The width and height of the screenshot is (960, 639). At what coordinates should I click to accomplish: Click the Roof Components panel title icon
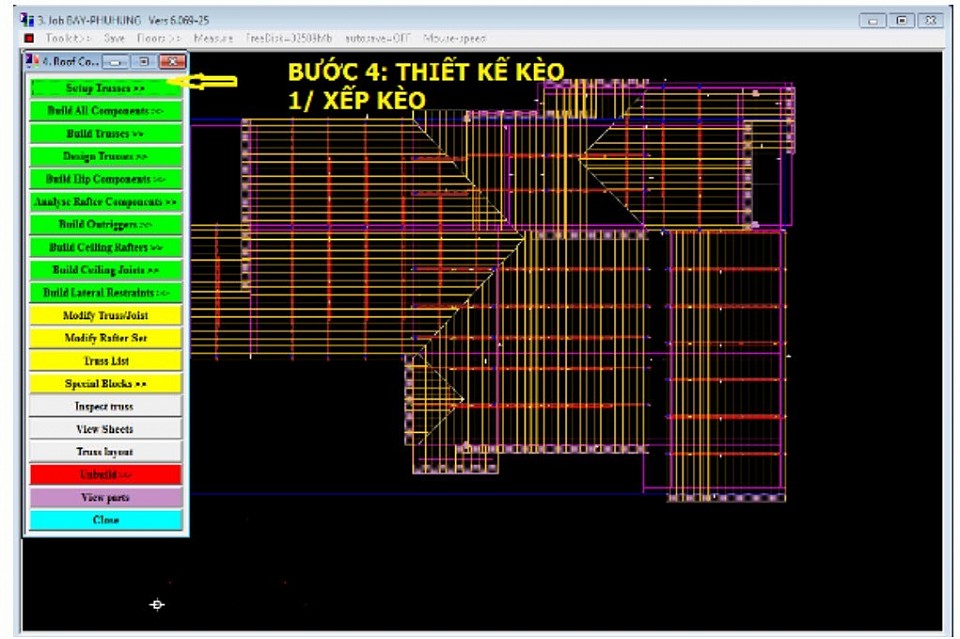click(32, 62)
